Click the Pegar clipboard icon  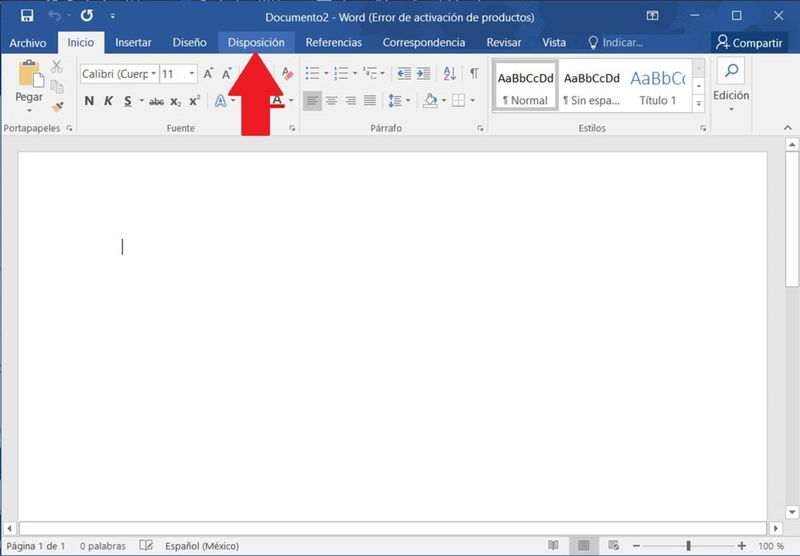(31, 74)
